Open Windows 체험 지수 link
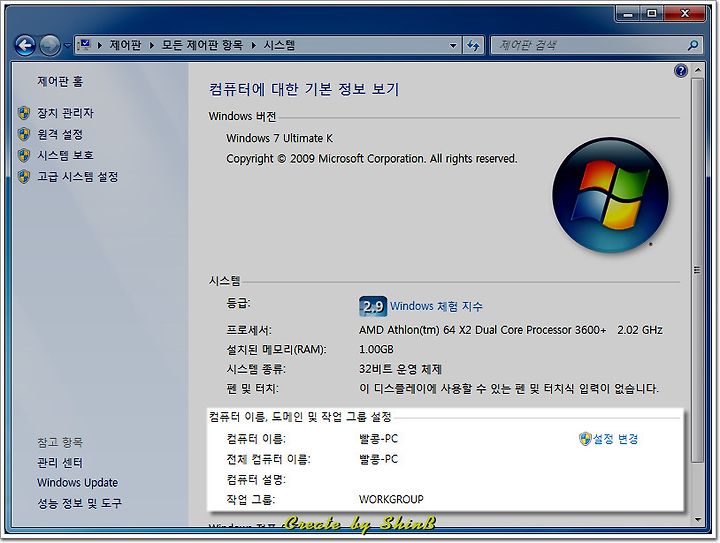This screenshot has width=720, height=543. [436, 306]
